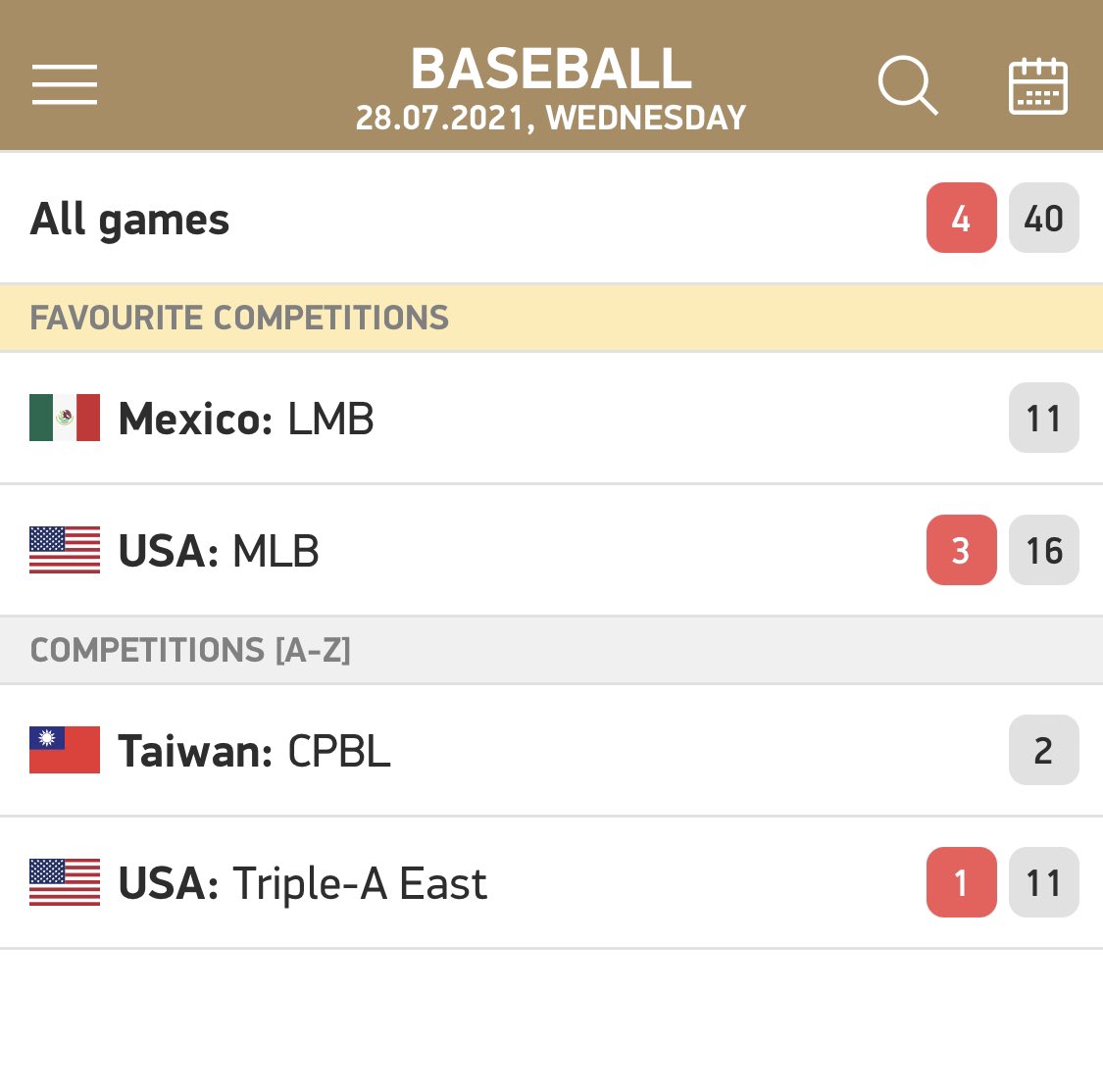Open Mexico: LMB competition
Screen dimensions: 1103x1092
point(246,420)
